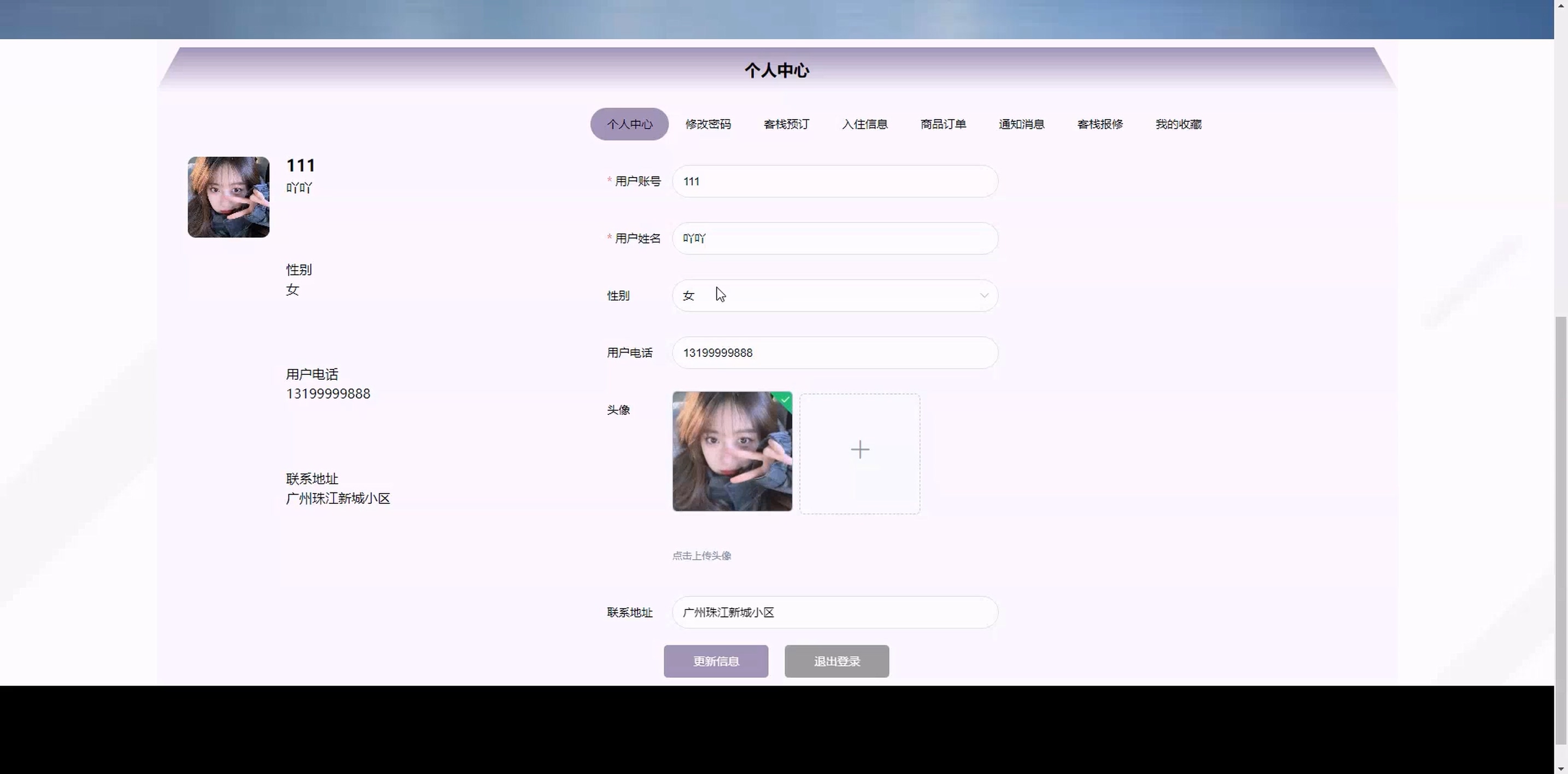1568x774 pixels.
Task: Open the 客栈报修 tab
Action: pos(1100,124)
